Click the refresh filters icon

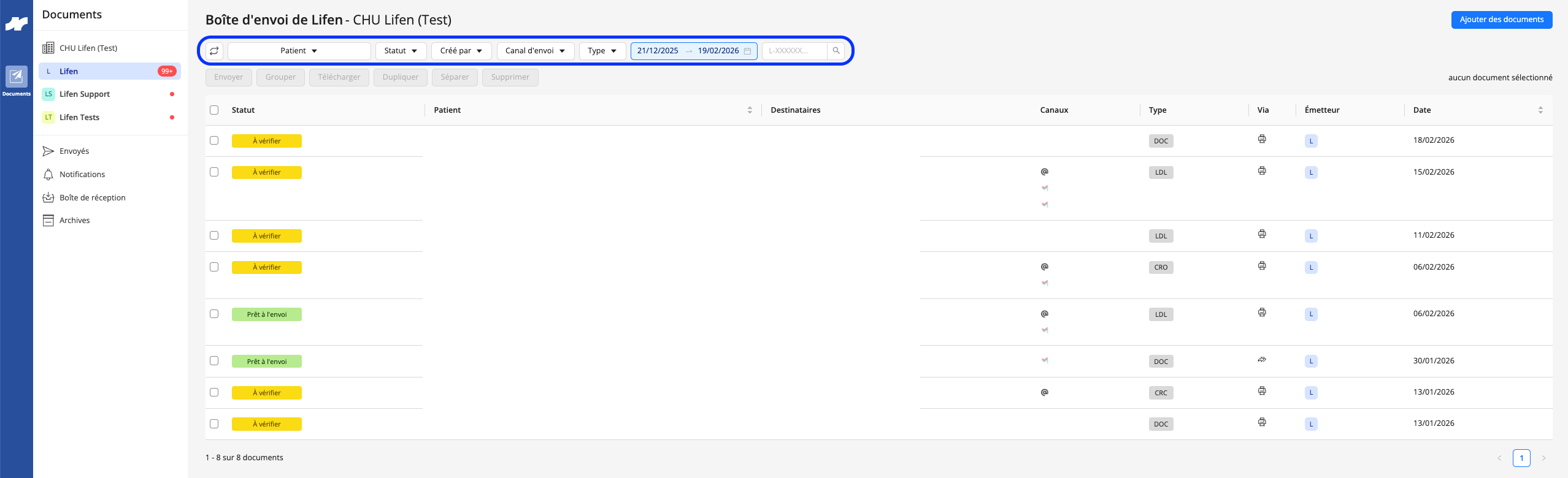214,51
